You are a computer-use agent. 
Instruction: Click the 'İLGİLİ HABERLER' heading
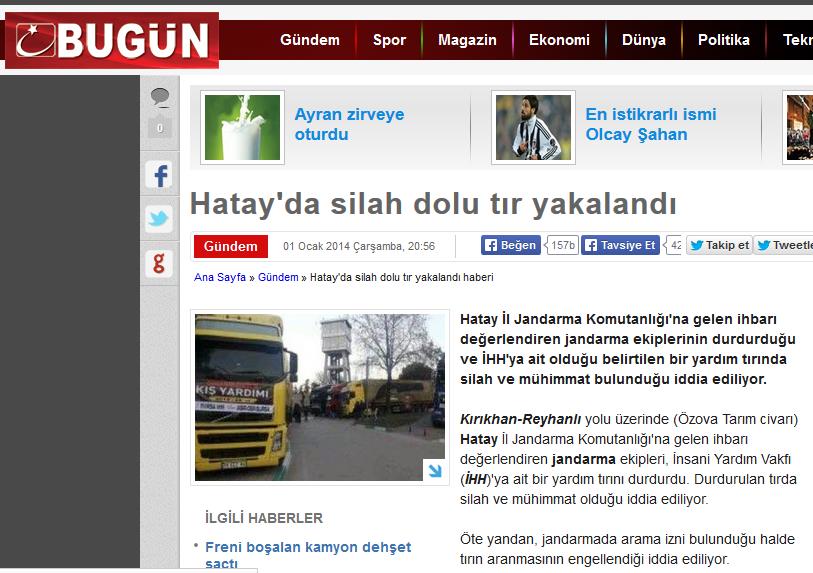[264, 518]
